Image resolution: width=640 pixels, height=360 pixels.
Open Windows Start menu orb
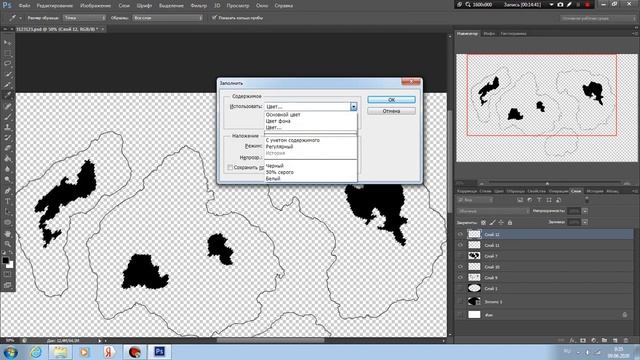tap(10, 352)
